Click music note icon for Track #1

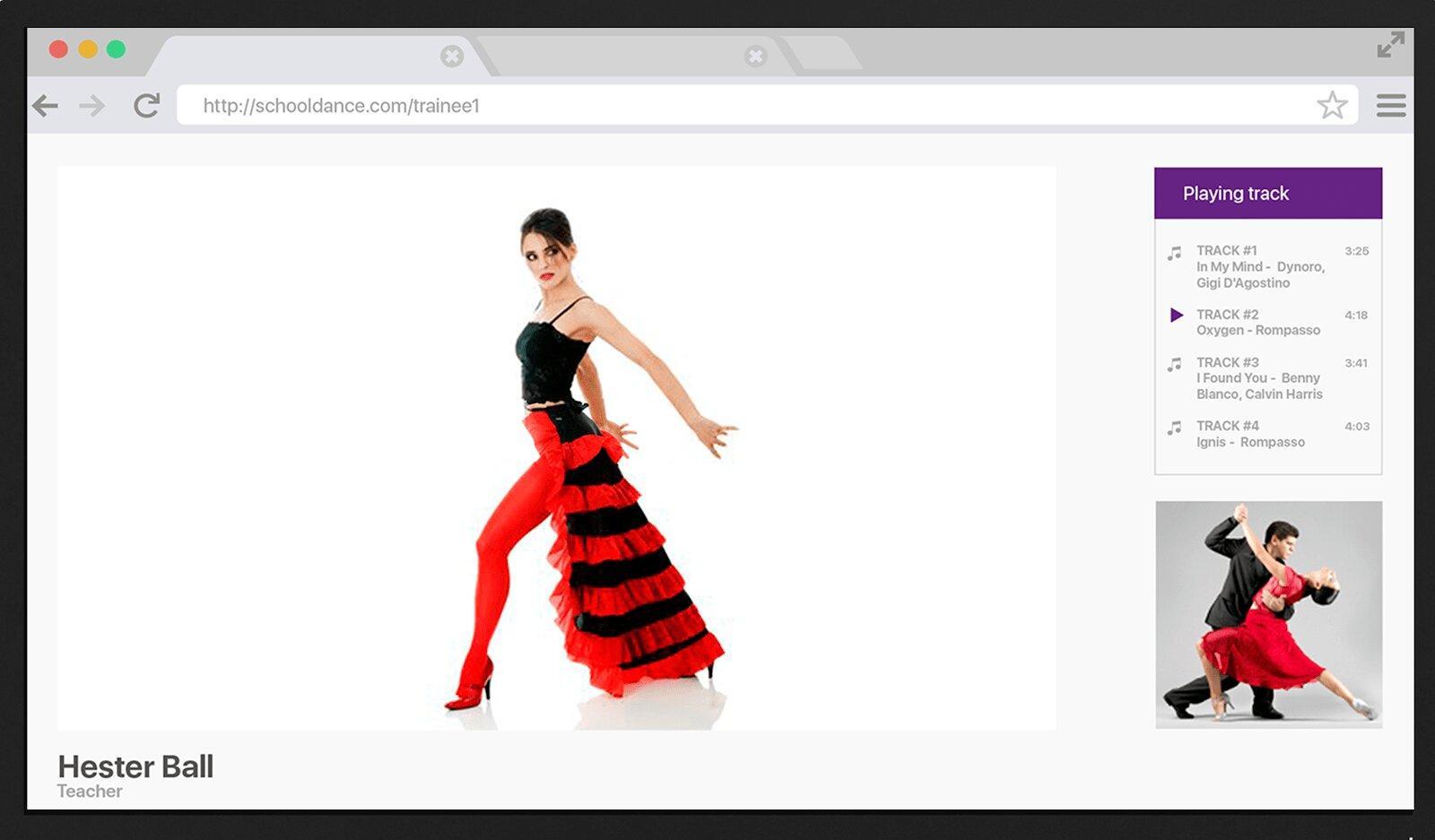1174,254
